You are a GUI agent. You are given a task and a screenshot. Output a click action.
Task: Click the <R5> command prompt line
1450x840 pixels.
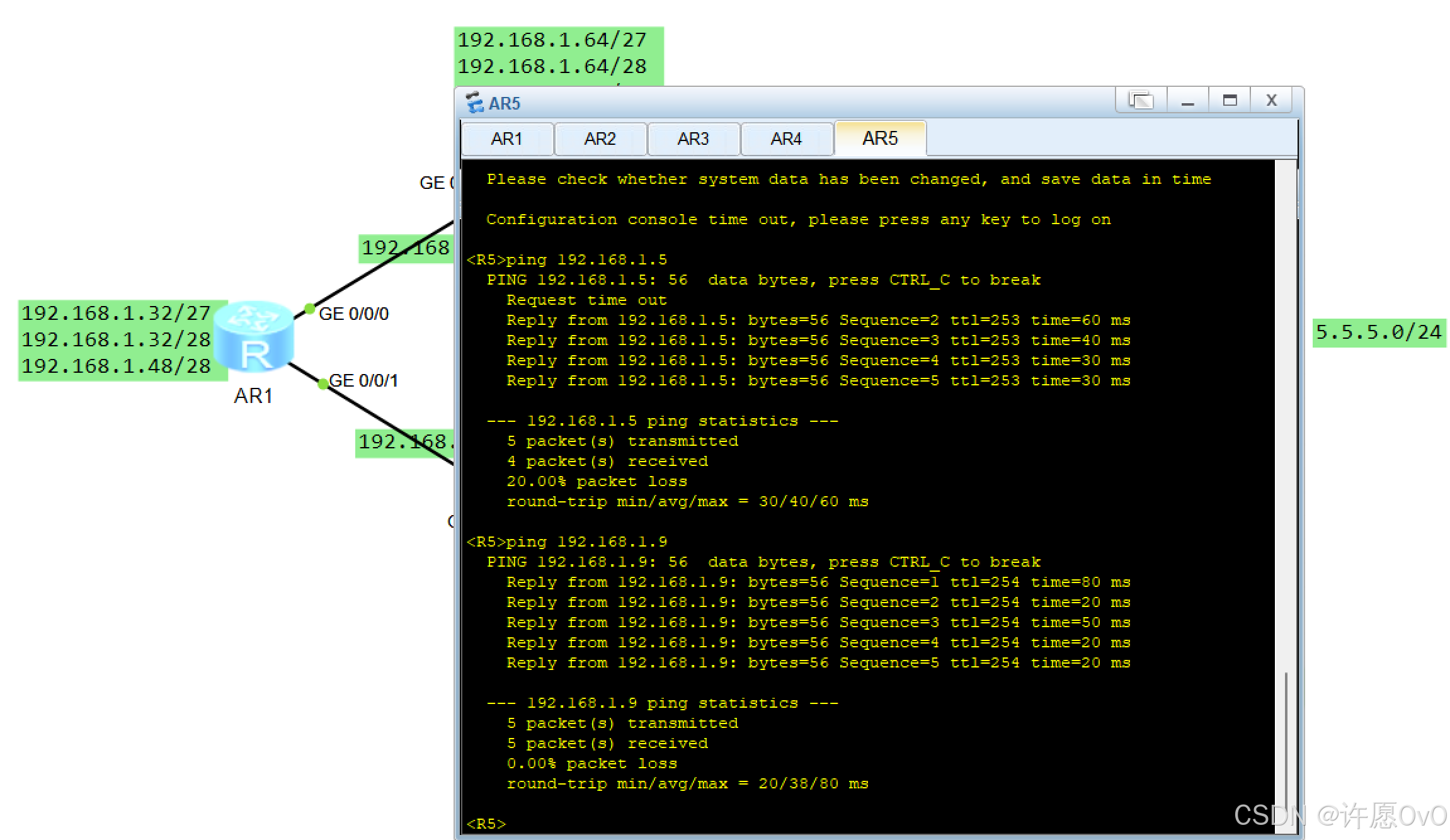point(486,824)
